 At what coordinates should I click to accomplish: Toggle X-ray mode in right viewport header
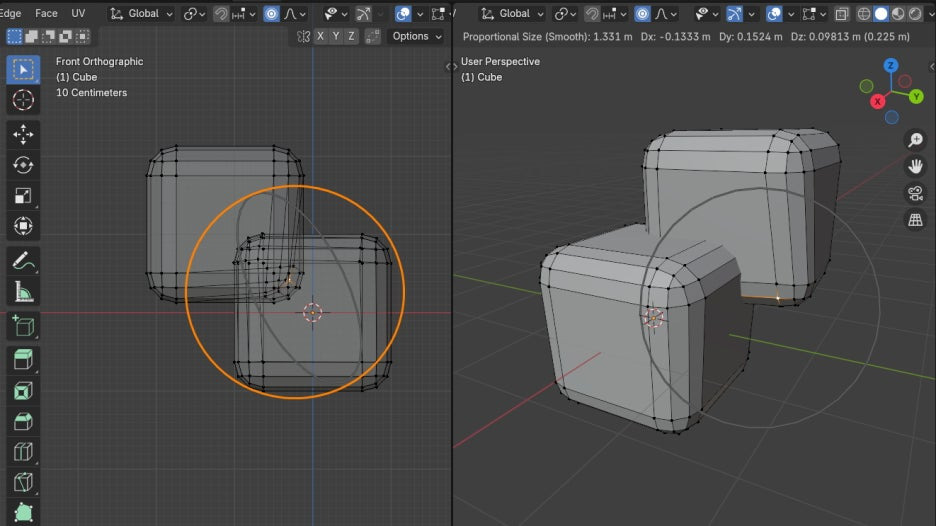click(841, 14)
